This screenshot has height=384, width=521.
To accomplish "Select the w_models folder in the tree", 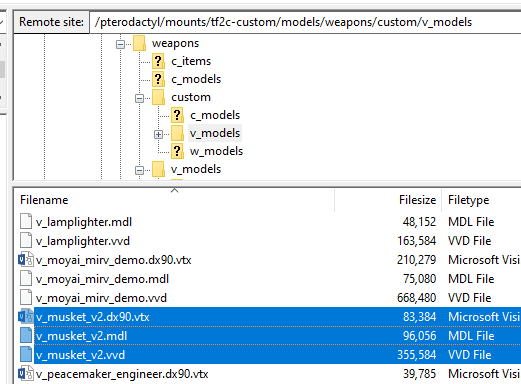I will (x=216, y=151).
